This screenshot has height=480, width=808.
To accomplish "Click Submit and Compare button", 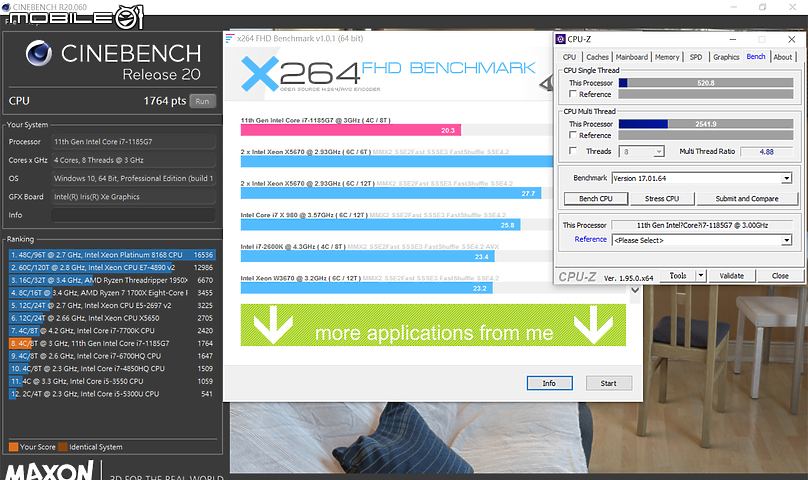I will click(747, 198).
